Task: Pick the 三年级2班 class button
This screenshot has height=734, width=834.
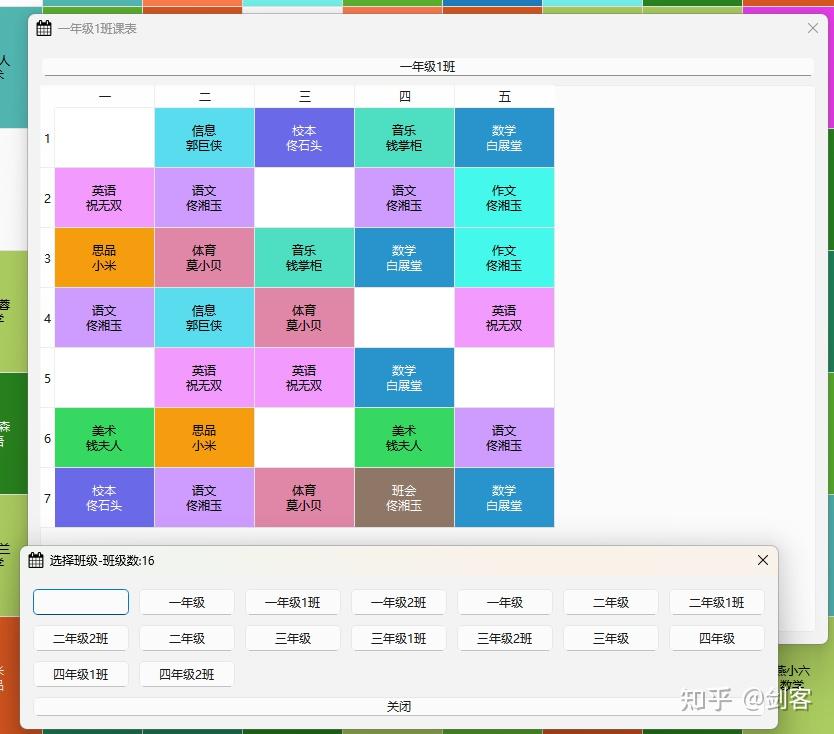Action: click(x=504, y=638)
